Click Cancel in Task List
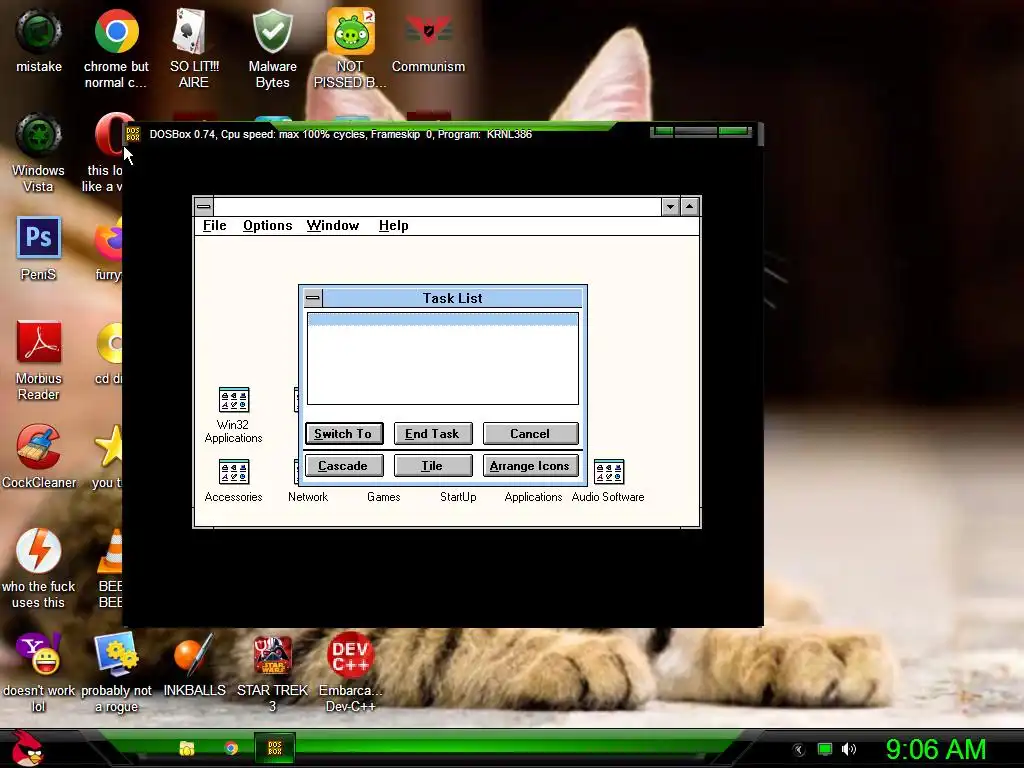The image size is (1024, 768). [x=530, y=434]
